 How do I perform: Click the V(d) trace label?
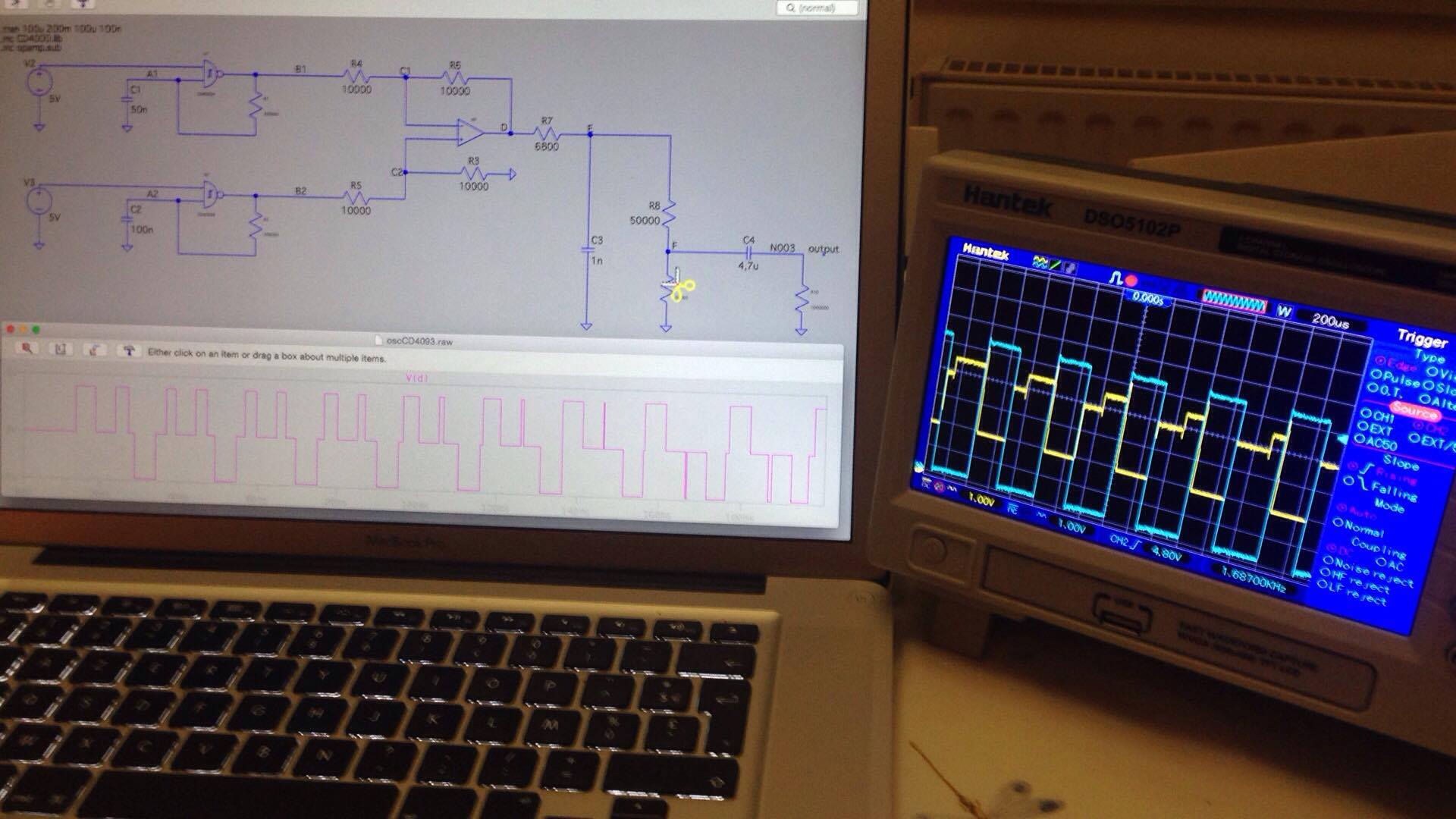point(416,378)
